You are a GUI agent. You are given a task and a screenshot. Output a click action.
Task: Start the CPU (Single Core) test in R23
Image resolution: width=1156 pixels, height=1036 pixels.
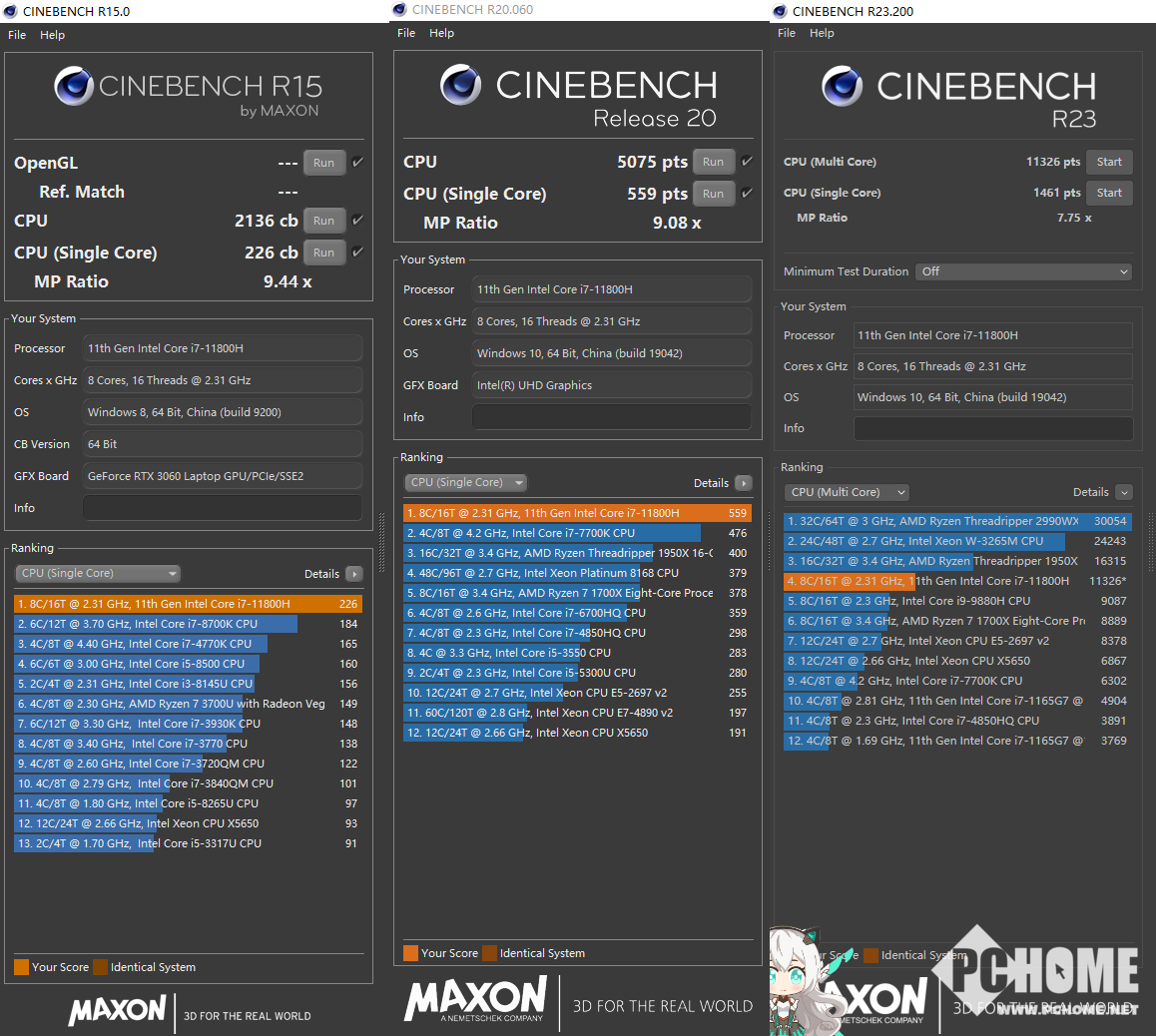(x=1109, y=193)
